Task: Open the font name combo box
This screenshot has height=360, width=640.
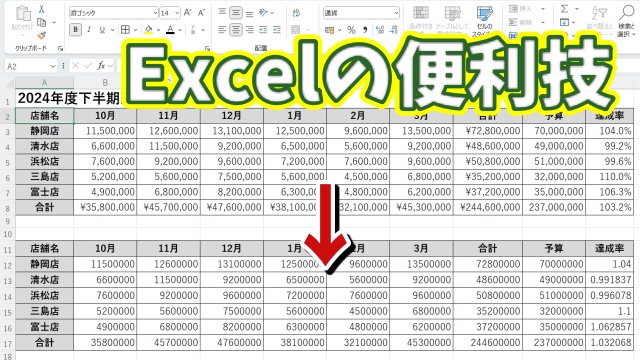Action: pos(113,13)
